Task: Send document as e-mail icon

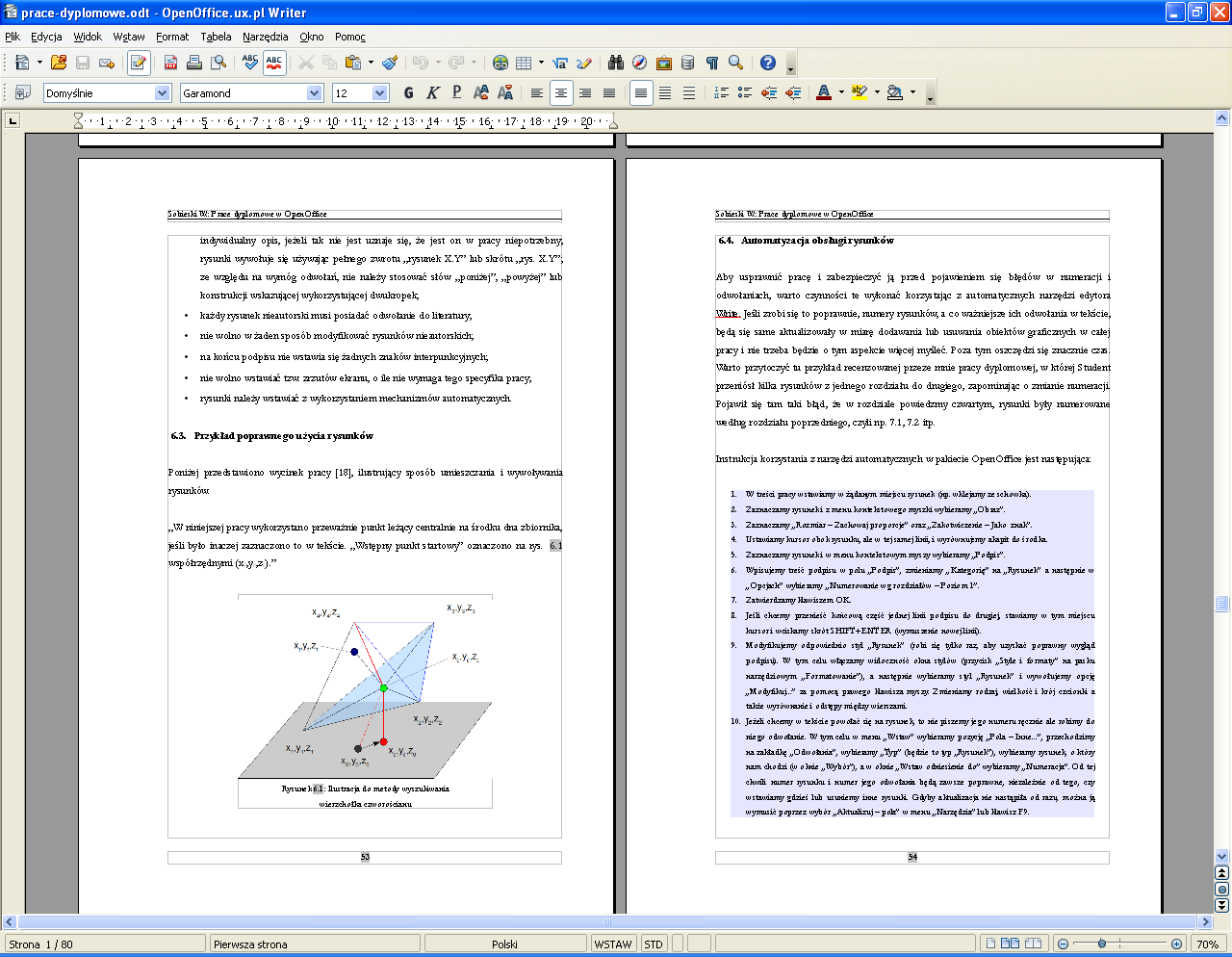Action: tap(107, 63)
